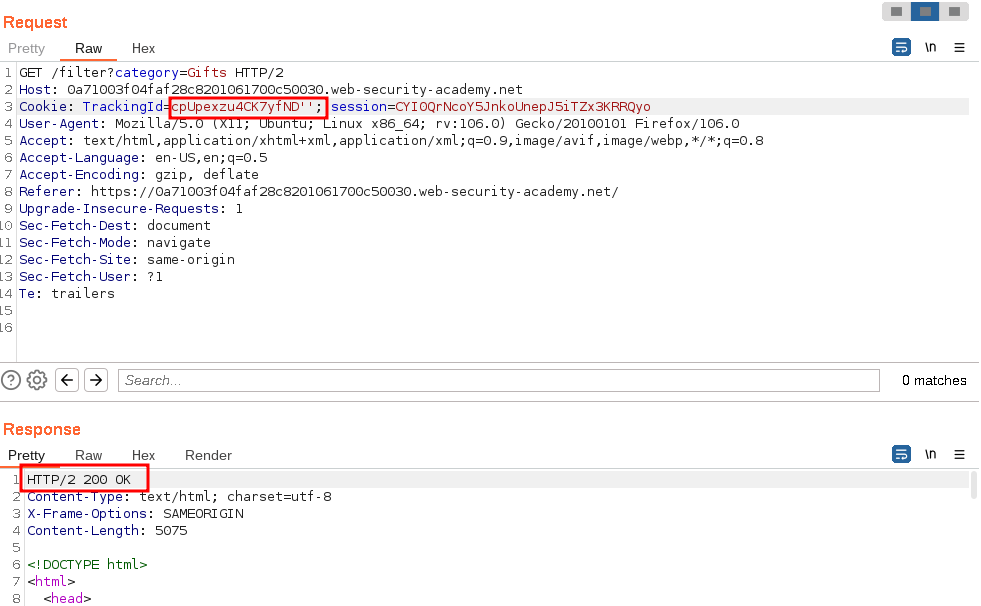The image size is (981, 606).
Task: Click the Request panel heading
Action: pos(35,23)
